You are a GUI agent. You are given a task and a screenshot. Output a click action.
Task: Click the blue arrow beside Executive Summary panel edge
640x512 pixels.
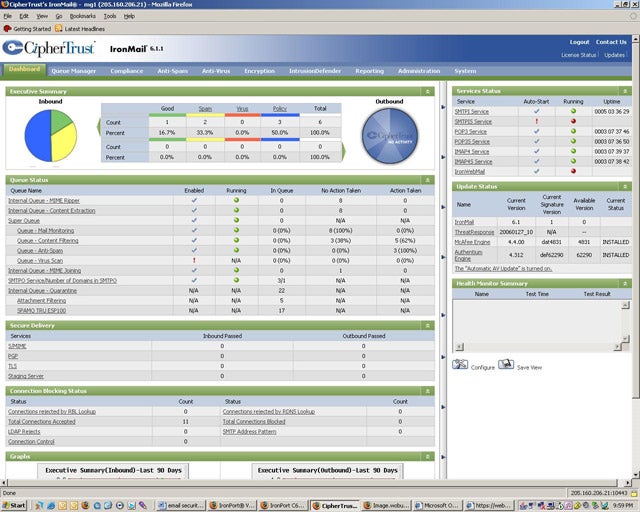click(443, 107)
